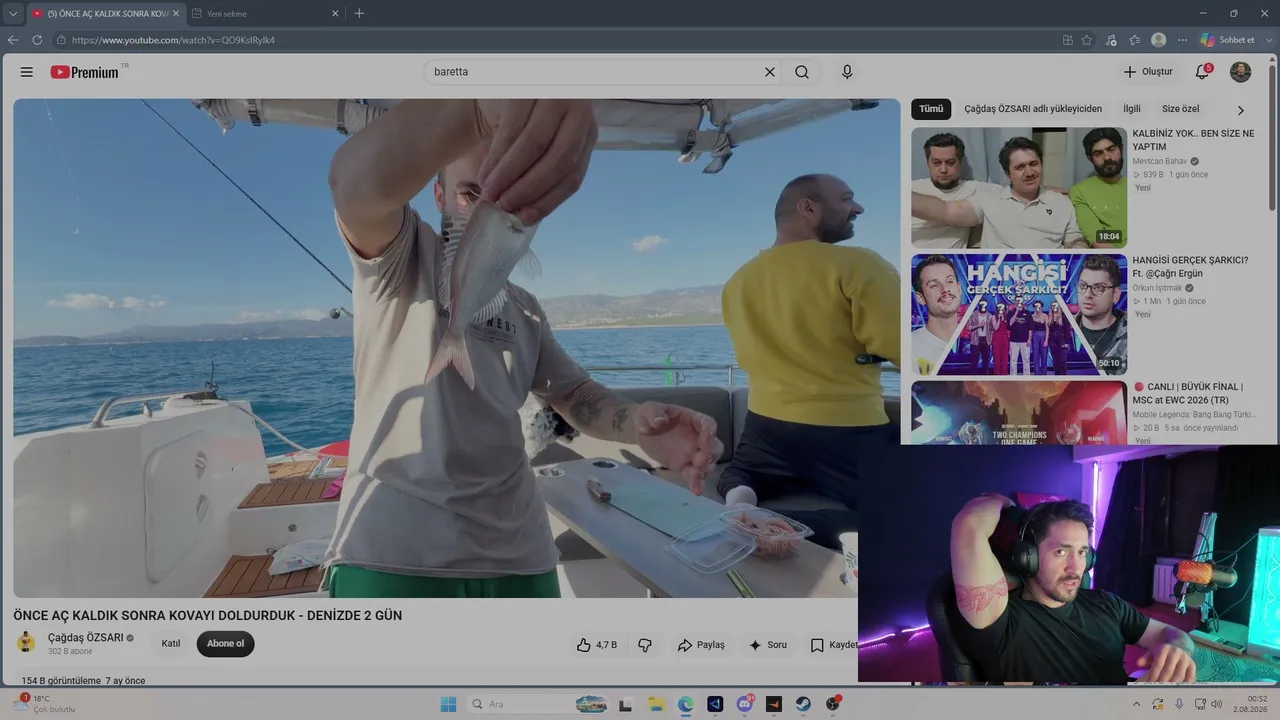Open the YouTube account avatar menu
The image size is (1280, 720).
(x=1240, y=72)
